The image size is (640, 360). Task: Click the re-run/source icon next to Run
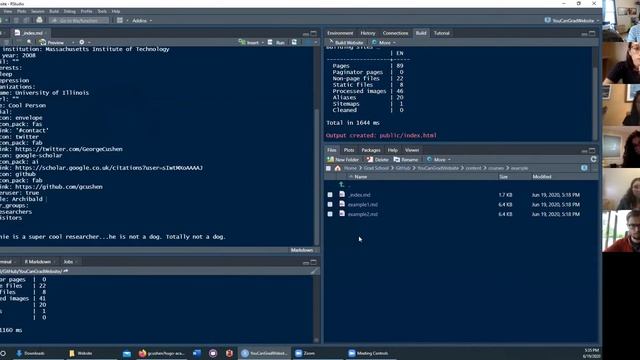(x=294, y=42)
